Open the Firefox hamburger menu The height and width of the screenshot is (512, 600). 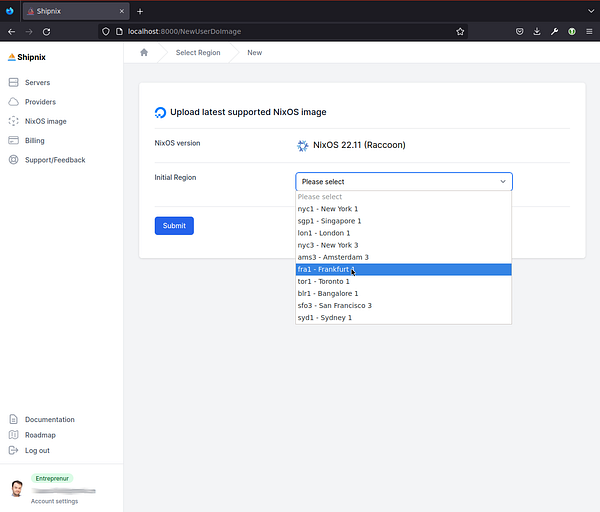(x=589, y=32)
